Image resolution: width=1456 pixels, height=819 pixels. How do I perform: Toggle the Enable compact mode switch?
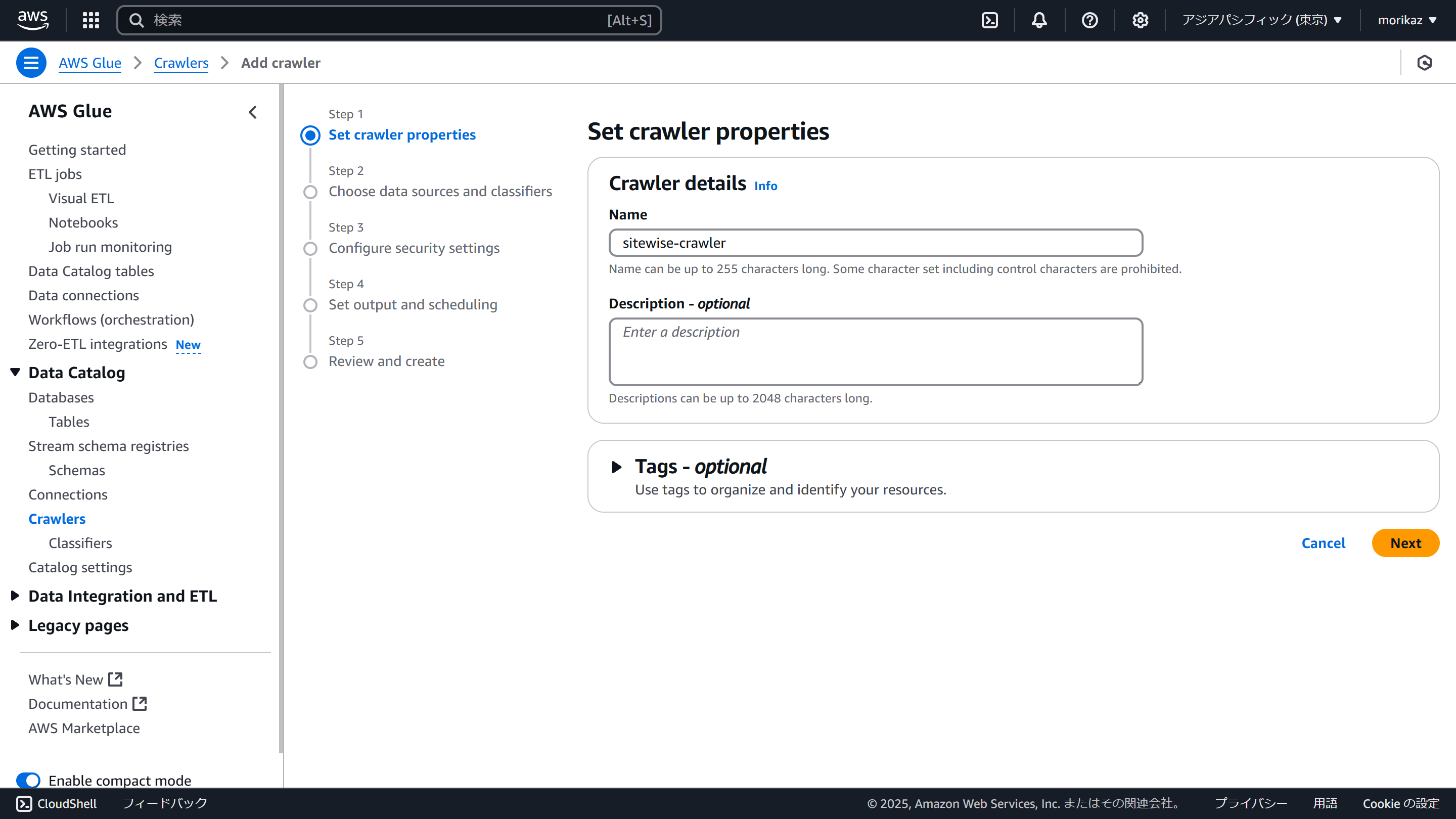(28, 780)
